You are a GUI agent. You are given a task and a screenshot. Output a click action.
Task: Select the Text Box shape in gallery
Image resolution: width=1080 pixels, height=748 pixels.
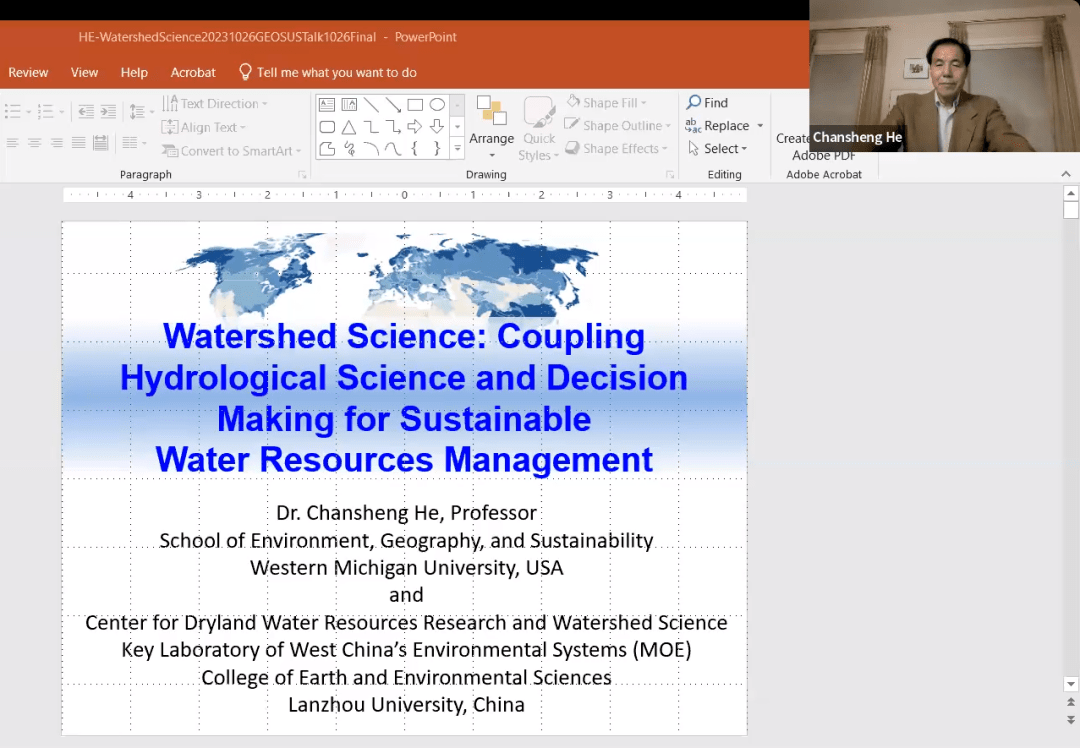tap(327, 105)
